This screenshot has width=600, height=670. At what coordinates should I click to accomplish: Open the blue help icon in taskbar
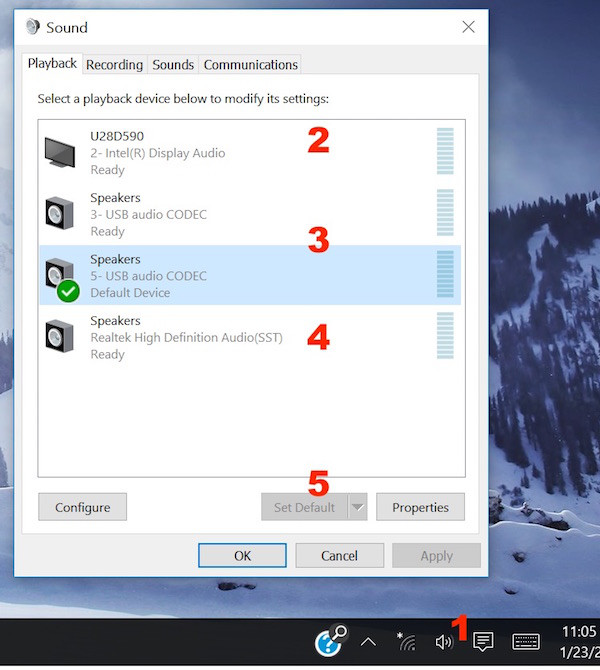pos(328,642)
